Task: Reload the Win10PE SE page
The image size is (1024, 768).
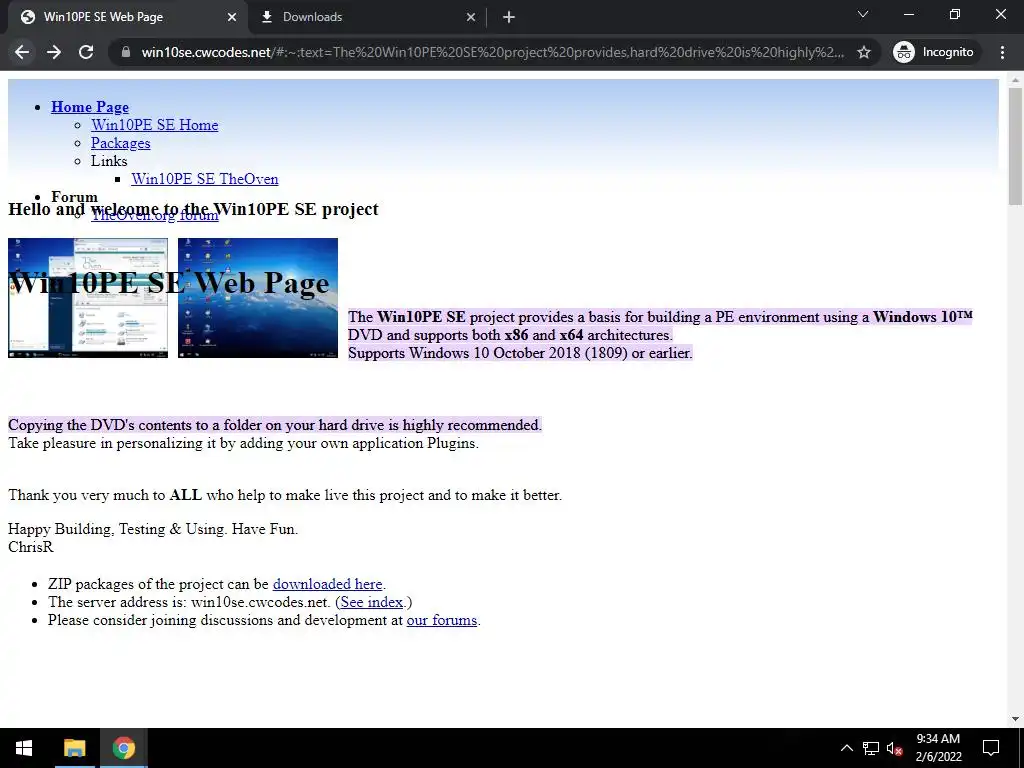Action: [86, 52]
